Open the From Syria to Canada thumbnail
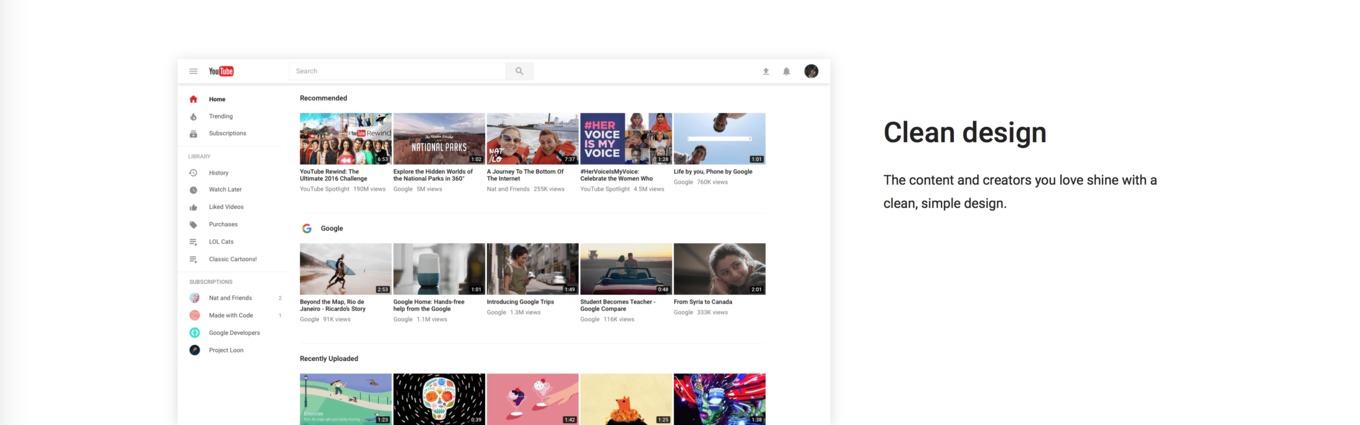Screen dimensions: 1360x425 pyautogui.click(x=719, y=269)
